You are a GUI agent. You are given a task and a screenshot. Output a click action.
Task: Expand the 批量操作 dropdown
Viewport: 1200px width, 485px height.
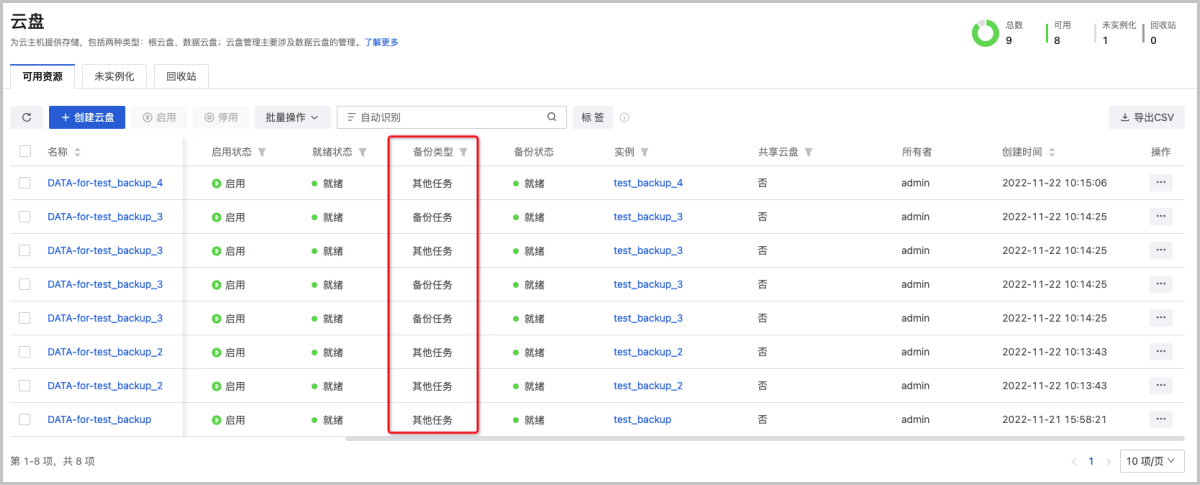(x=292, y=118)
